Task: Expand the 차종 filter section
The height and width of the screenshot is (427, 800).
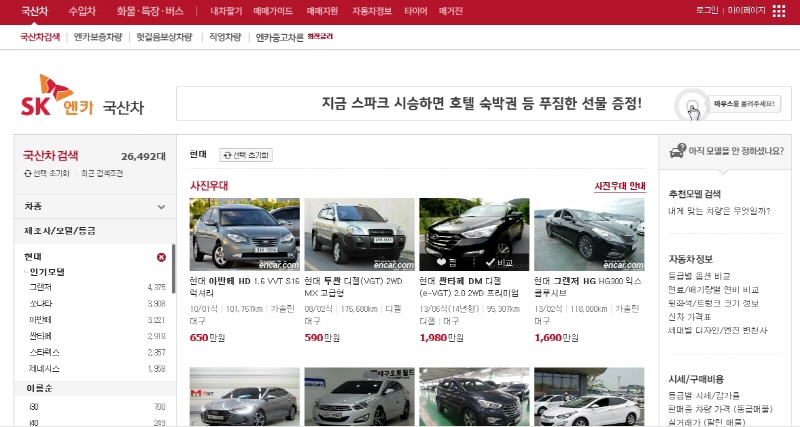Action: click(x=95, y=207)
